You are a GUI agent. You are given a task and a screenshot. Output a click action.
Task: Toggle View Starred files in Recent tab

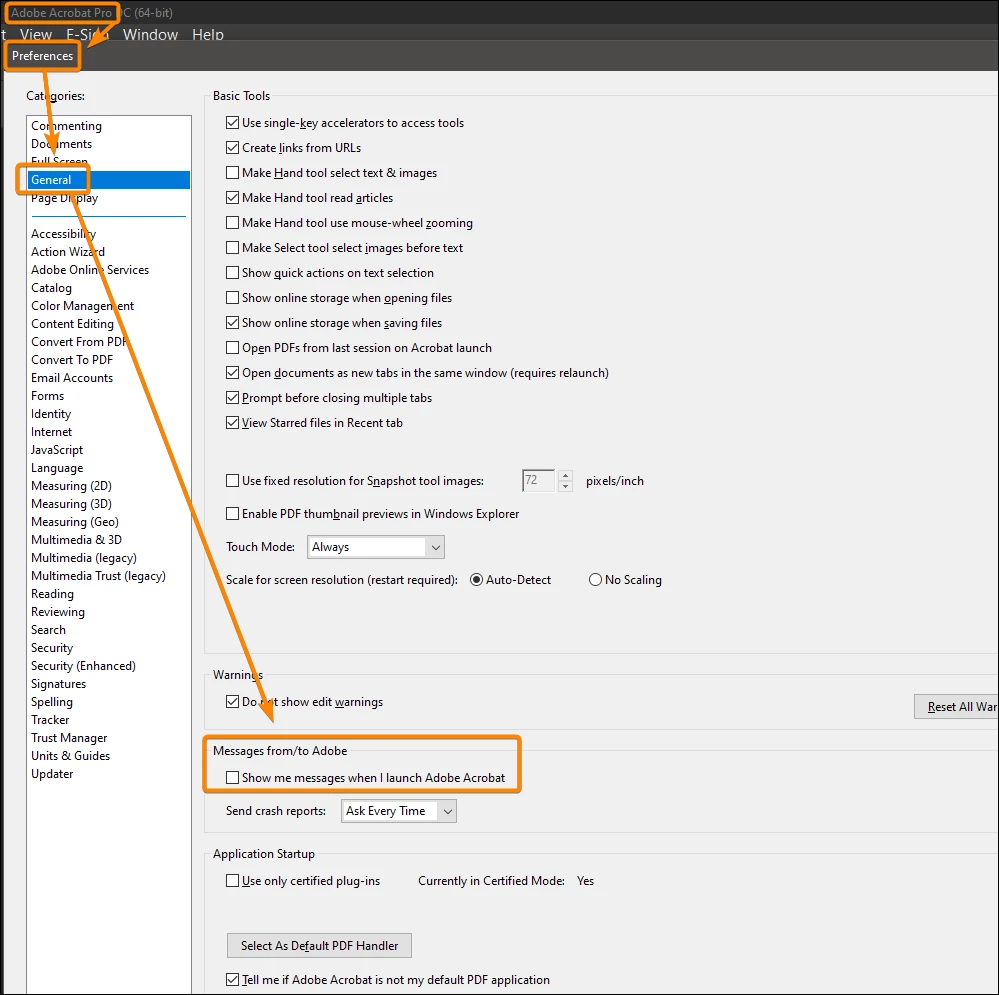pyautogui.click(x=233, y=422)
